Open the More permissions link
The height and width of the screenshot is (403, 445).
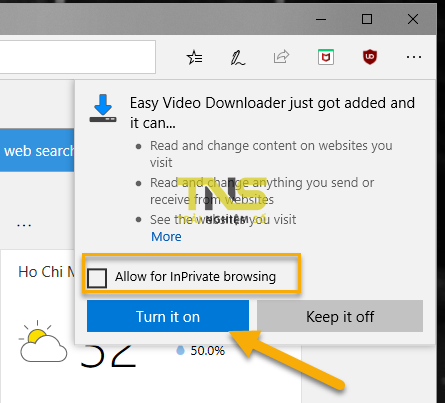[x=166, y=237]
